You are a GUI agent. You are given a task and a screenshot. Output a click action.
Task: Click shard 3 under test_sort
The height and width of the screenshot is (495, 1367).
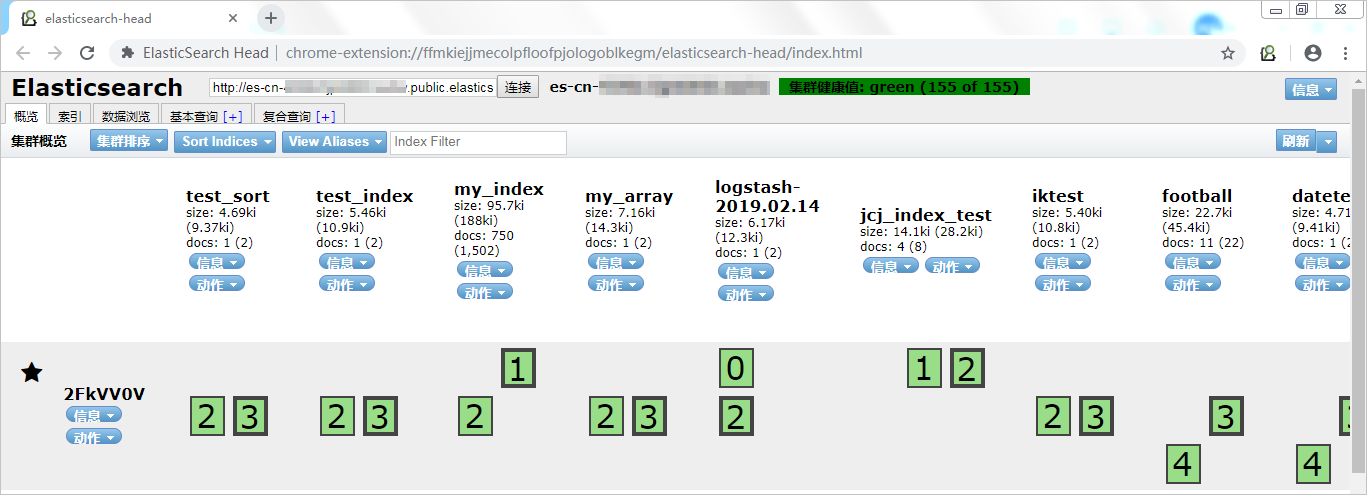click(x=251, y=416)
